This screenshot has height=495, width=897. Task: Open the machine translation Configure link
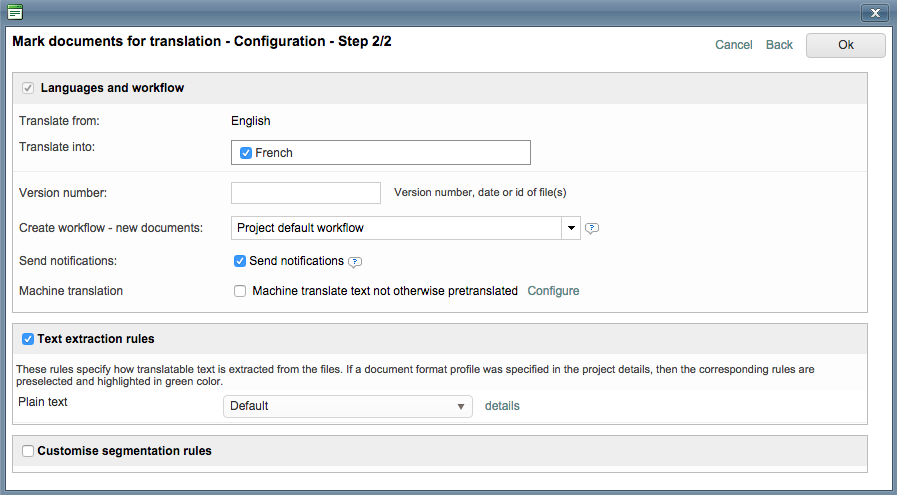point(553,291)
